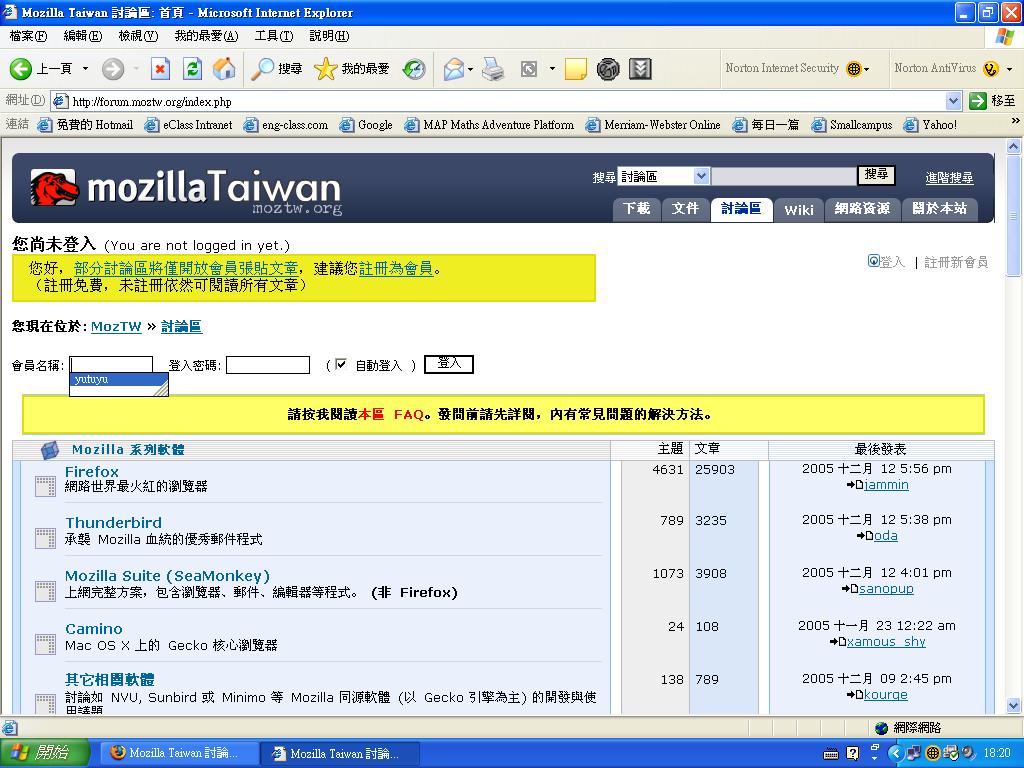Toggle the 自動登入 auto-login checkbox
The image size is (1024, 768).
click(340, 364)
